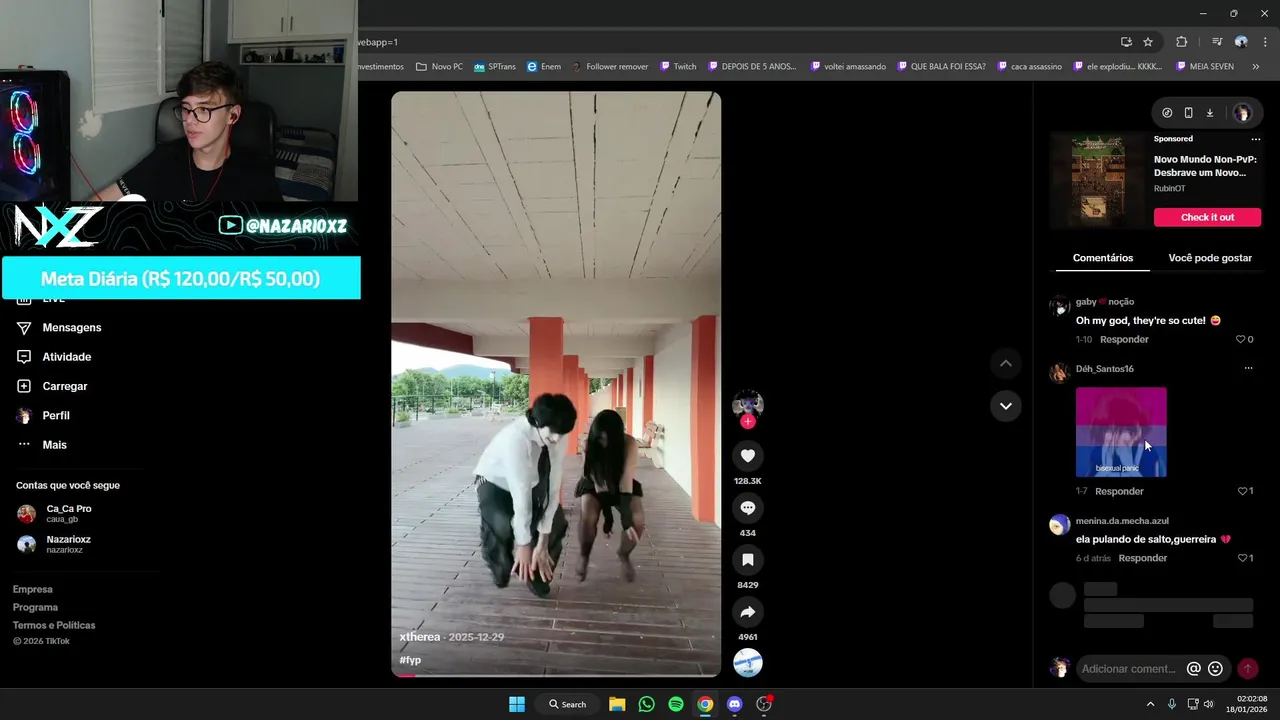Like gaby's comment heart

pyautogui.click(x=1241, y=340)
